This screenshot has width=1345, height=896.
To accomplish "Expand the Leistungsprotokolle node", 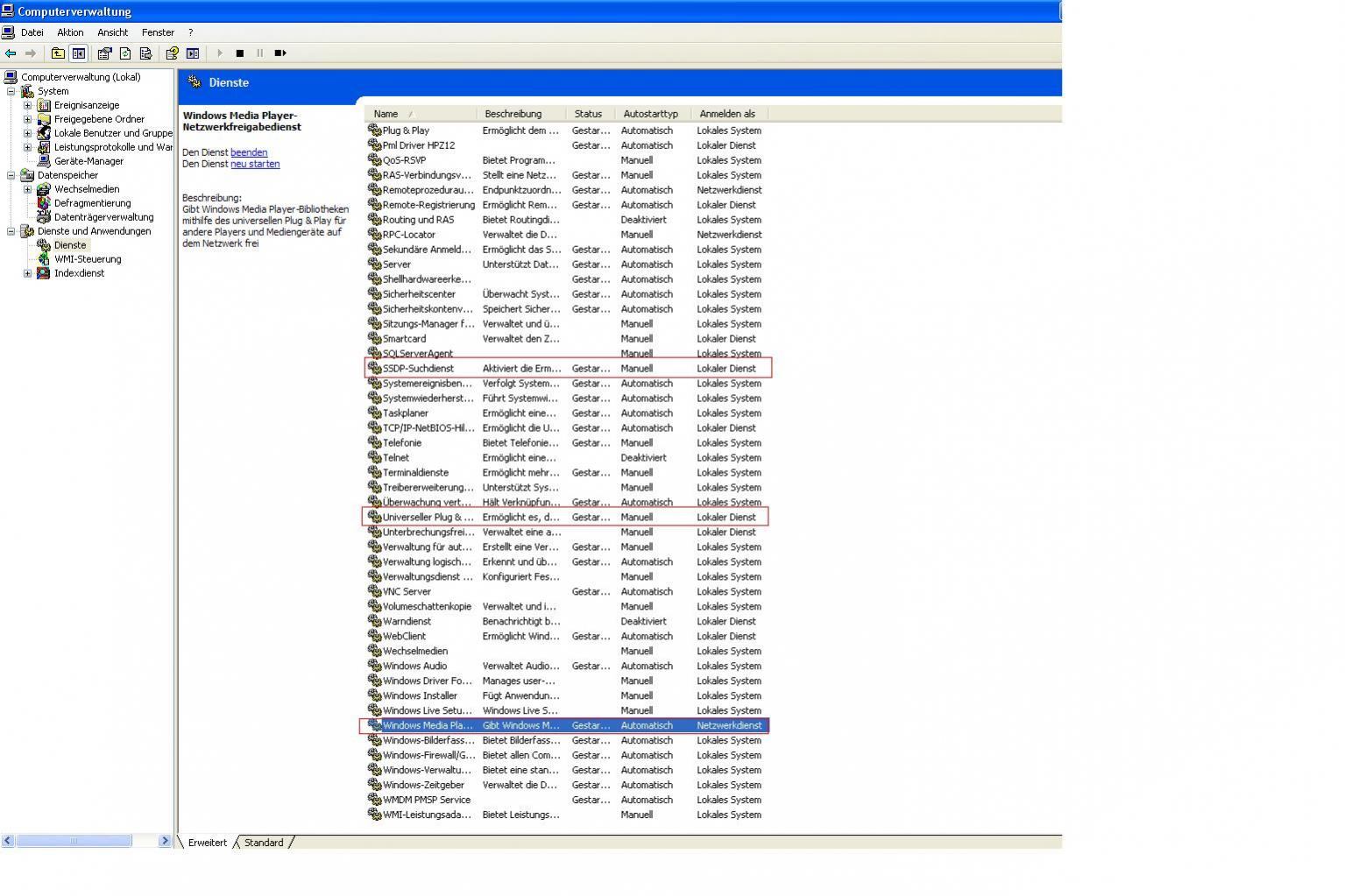I will point(27,147).
